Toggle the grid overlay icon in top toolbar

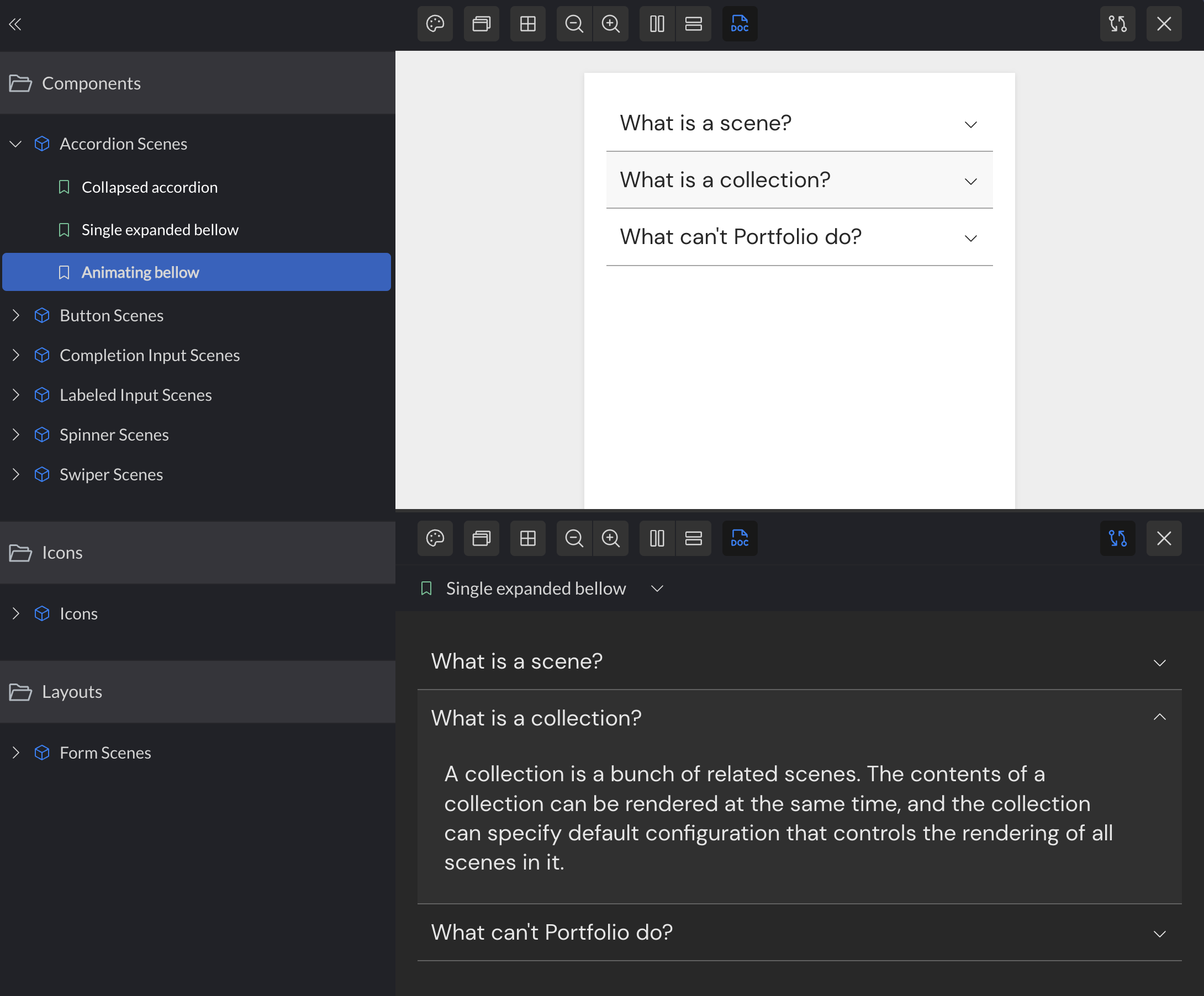(x=527, y=24)
